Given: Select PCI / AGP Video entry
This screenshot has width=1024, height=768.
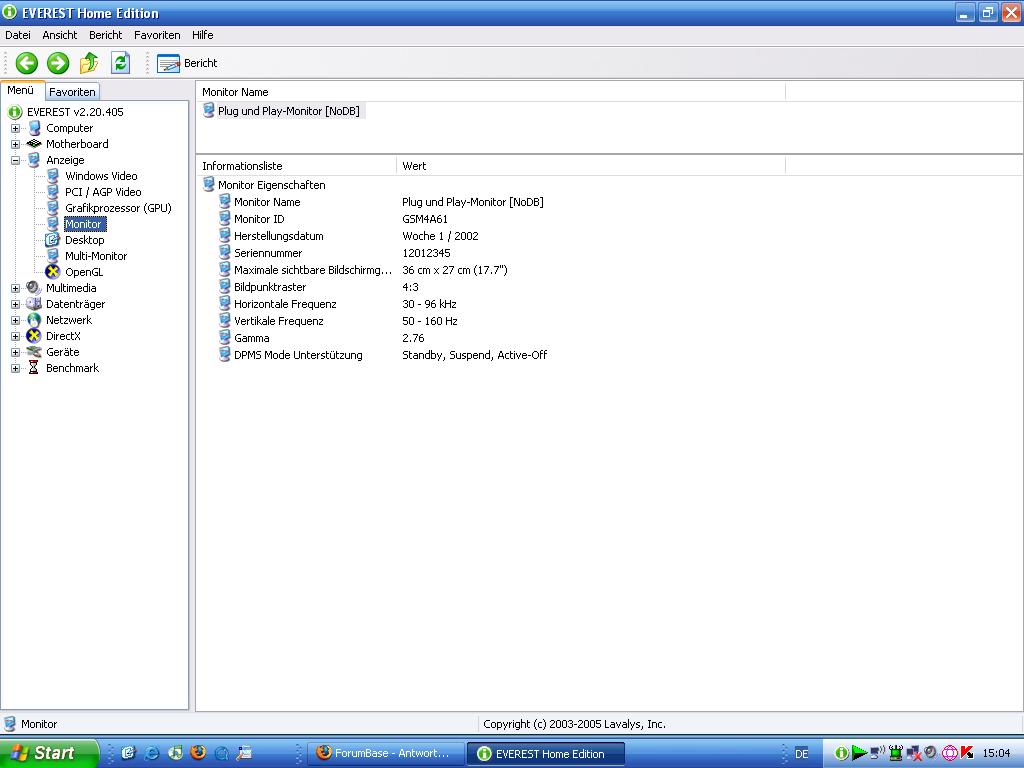Looking at the screenshot, I should 103,192.
